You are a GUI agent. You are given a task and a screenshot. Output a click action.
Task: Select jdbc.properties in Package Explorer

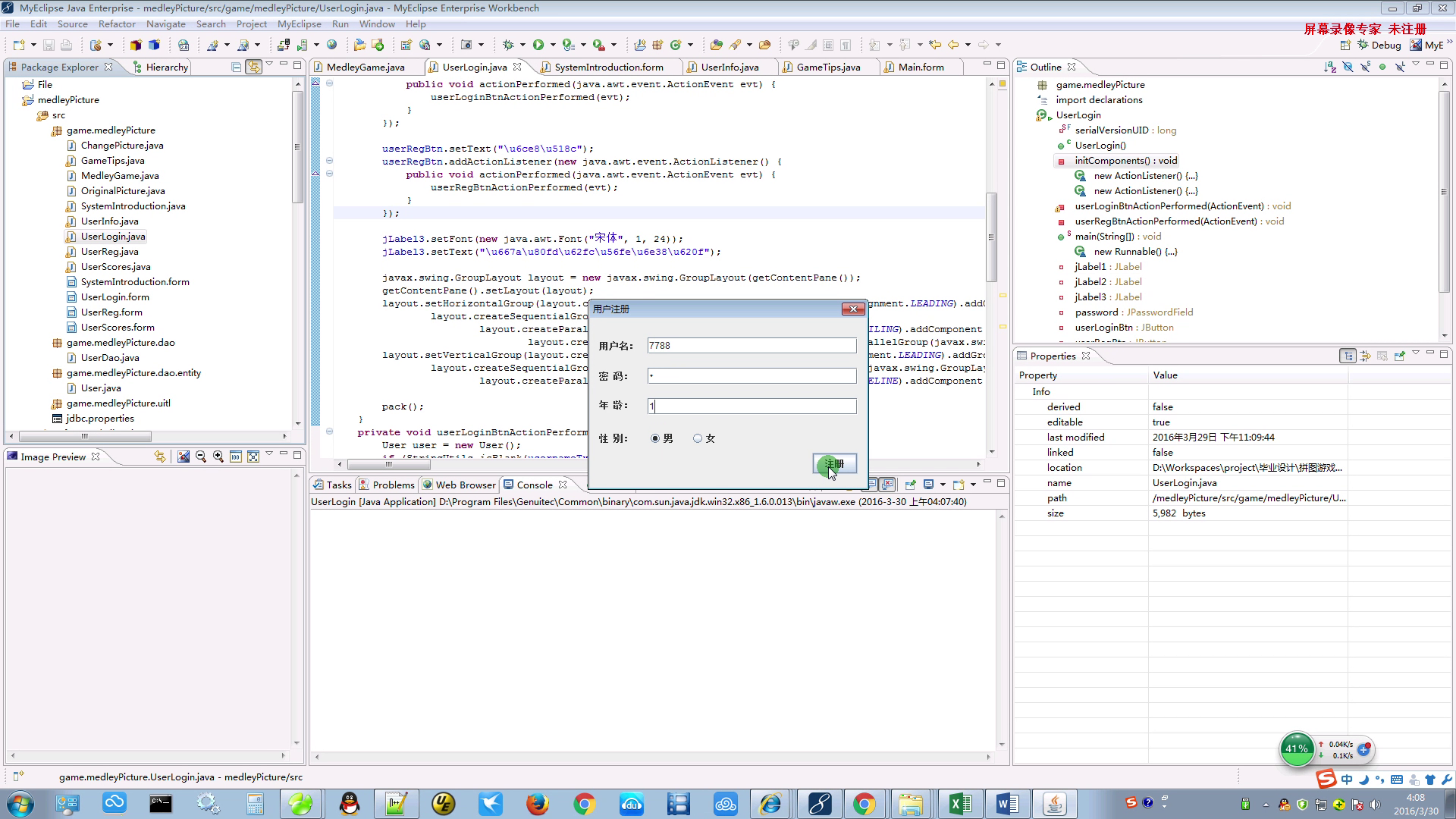(x=99, y=419)
